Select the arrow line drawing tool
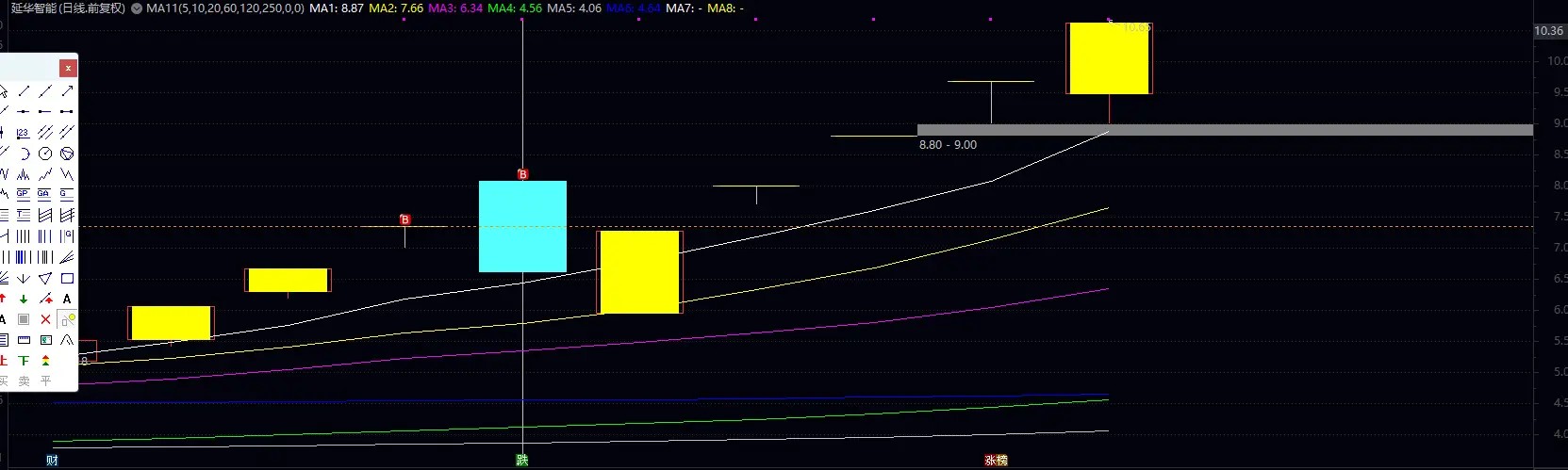The image size is (1568, 470). click(x=67, y=90)
